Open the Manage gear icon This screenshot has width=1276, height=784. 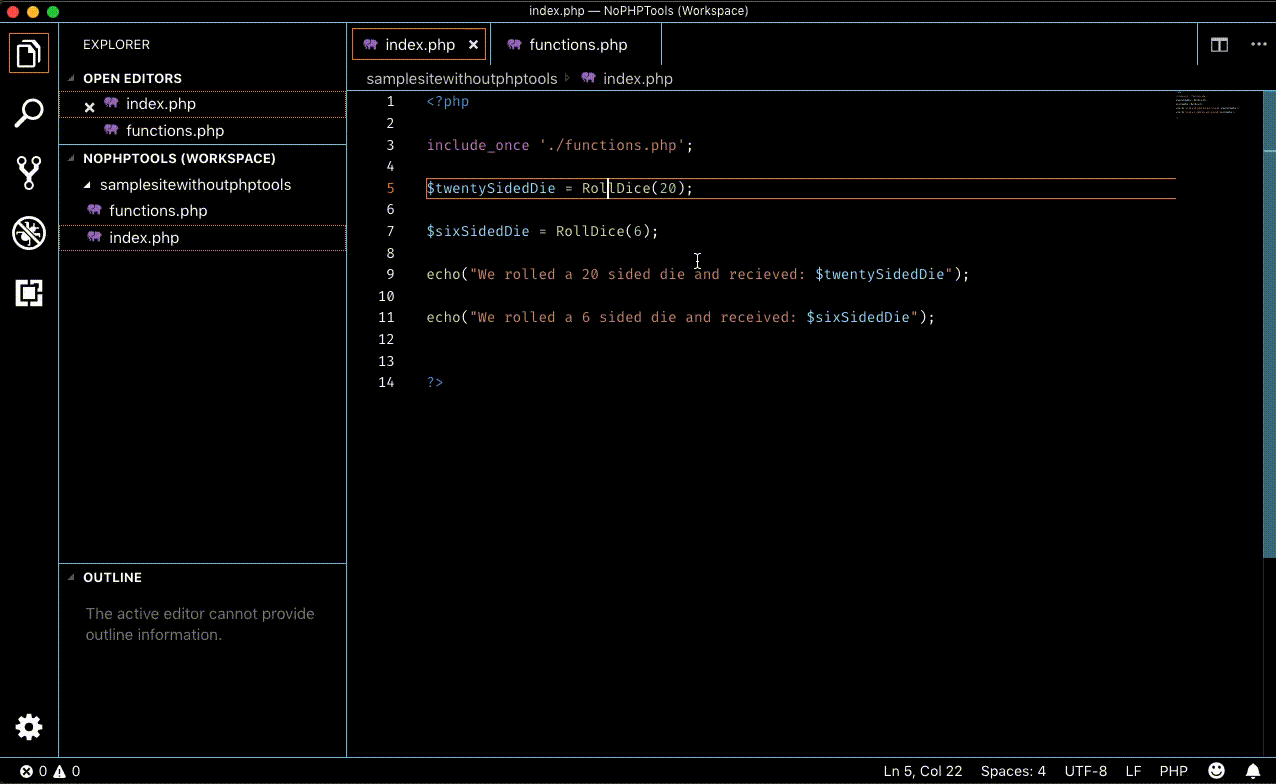[x=29, y=727]
